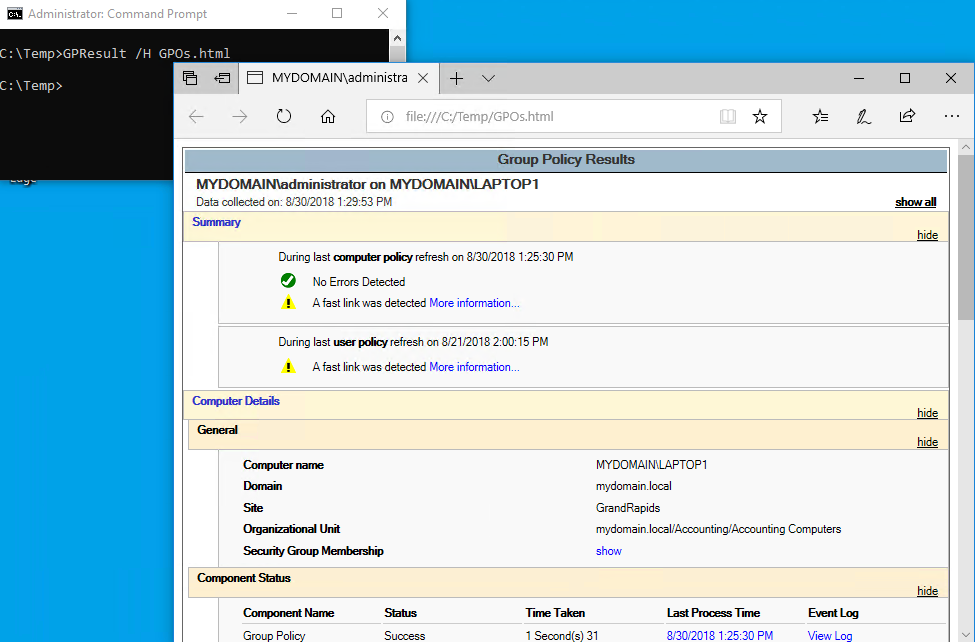975x642 pixels.
Task: Open the reading view book icon
Action: [728, 117]
